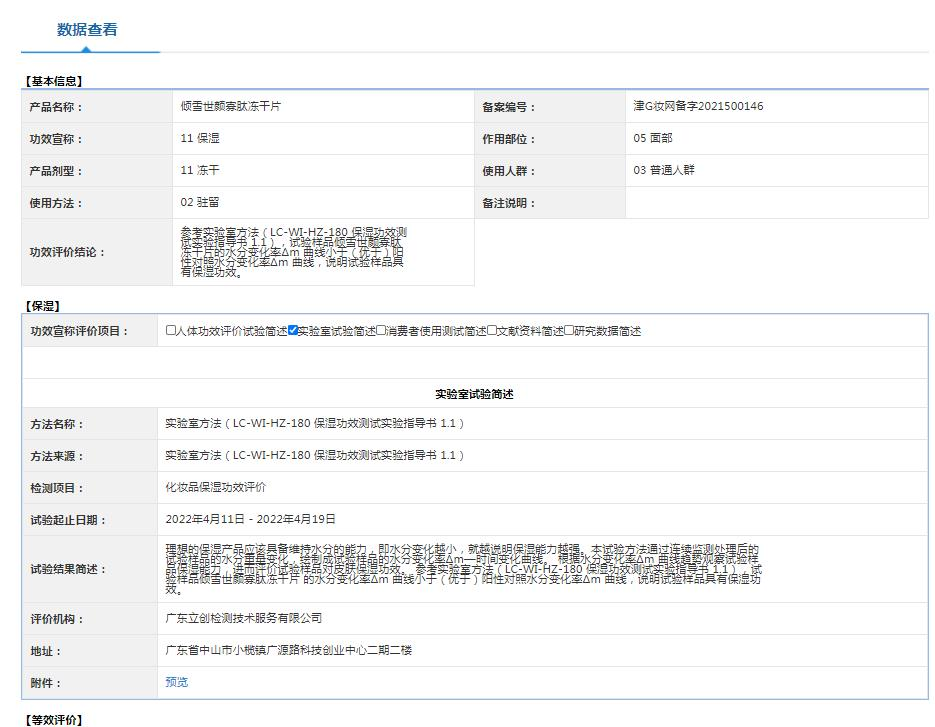
Task: Tick the 消费者使用测试简述 checkbox
Action: point(381,331)
